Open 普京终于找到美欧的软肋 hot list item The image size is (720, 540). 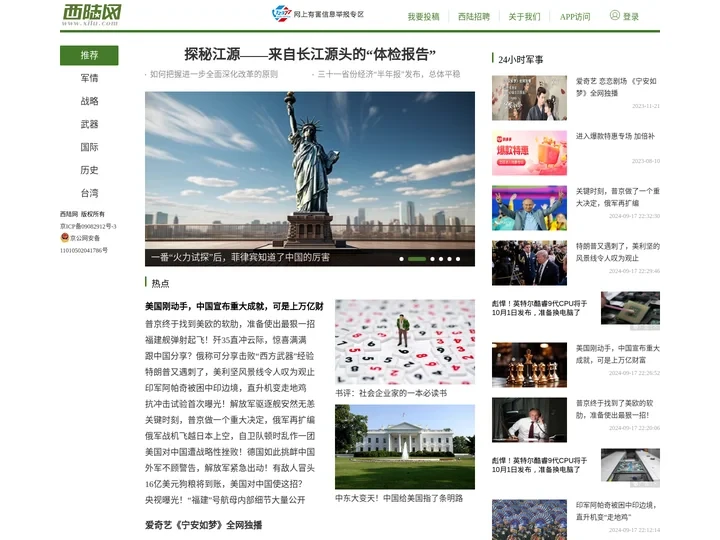[x=230, y=324]
